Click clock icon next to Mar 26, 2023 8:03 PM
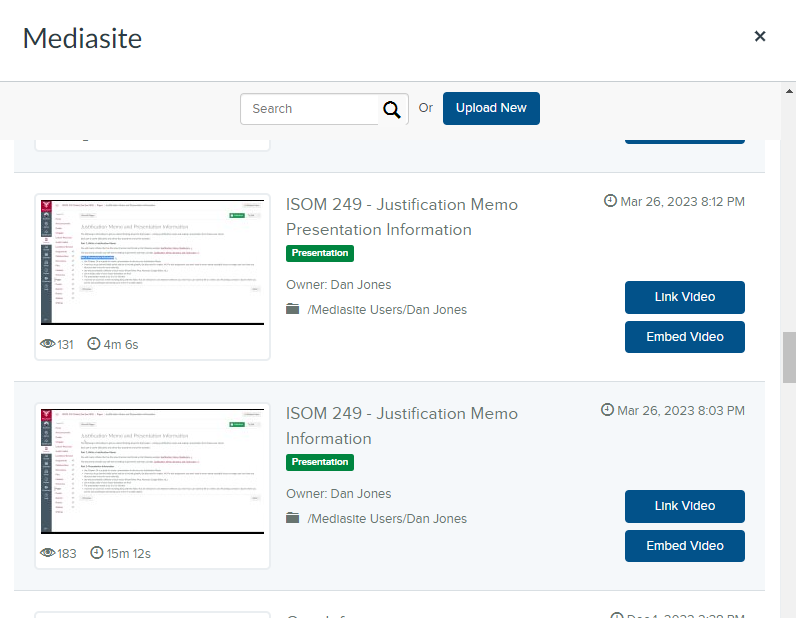Viewport: 796px width, 618px height. 607,409
